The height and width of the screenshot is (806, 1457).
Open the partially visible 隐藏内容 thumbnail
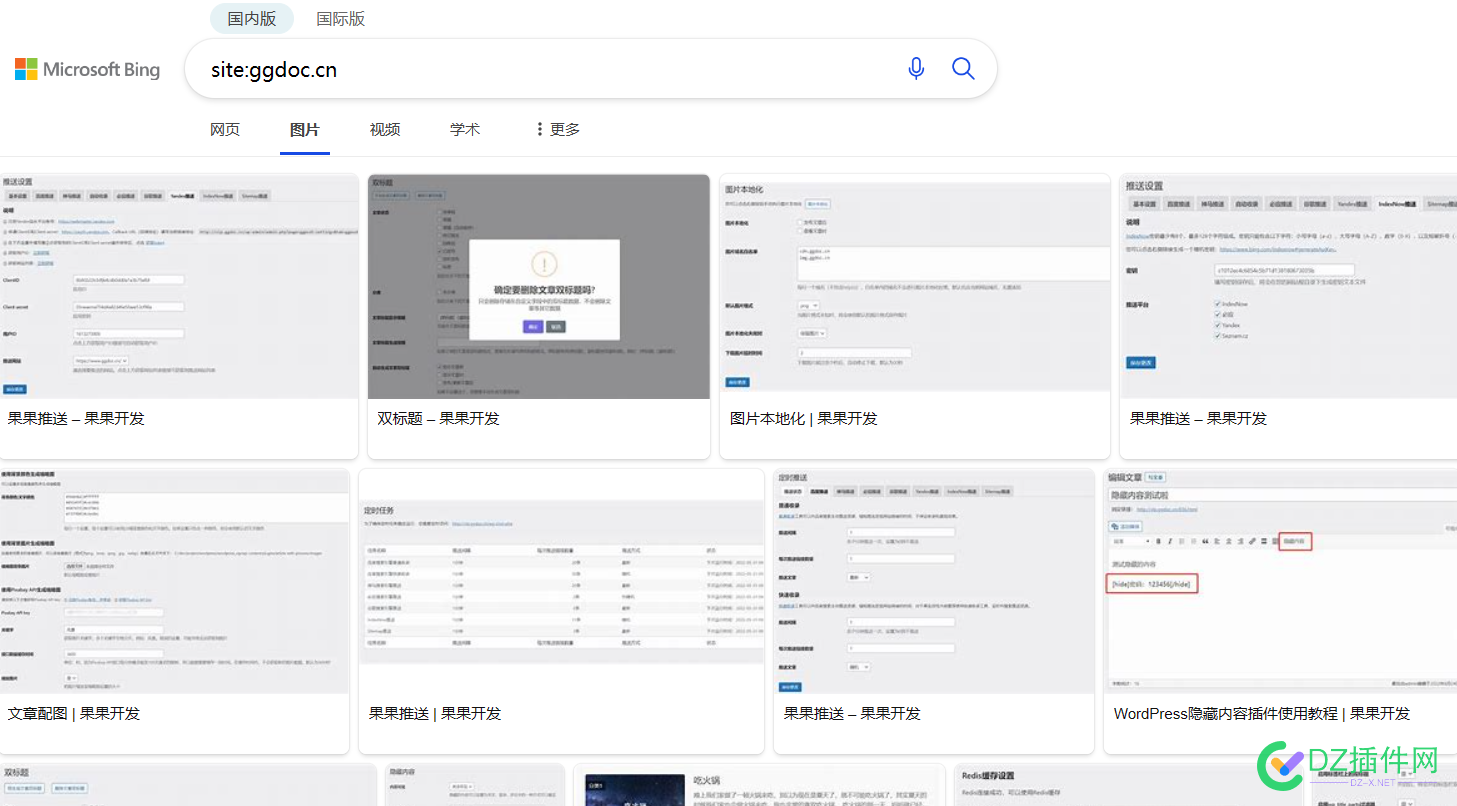(x=473, y=785)
